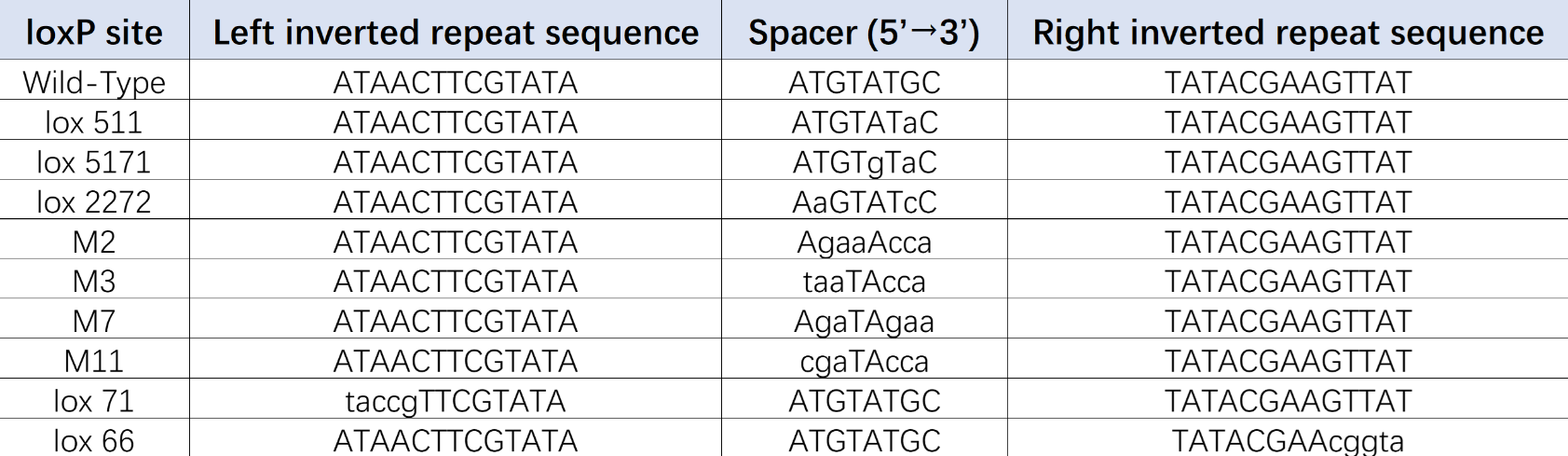This screenshot has width=1568, height=456.
Task: Select the AaGTATcC spacer cell
Action: click(x=865, y=201)
